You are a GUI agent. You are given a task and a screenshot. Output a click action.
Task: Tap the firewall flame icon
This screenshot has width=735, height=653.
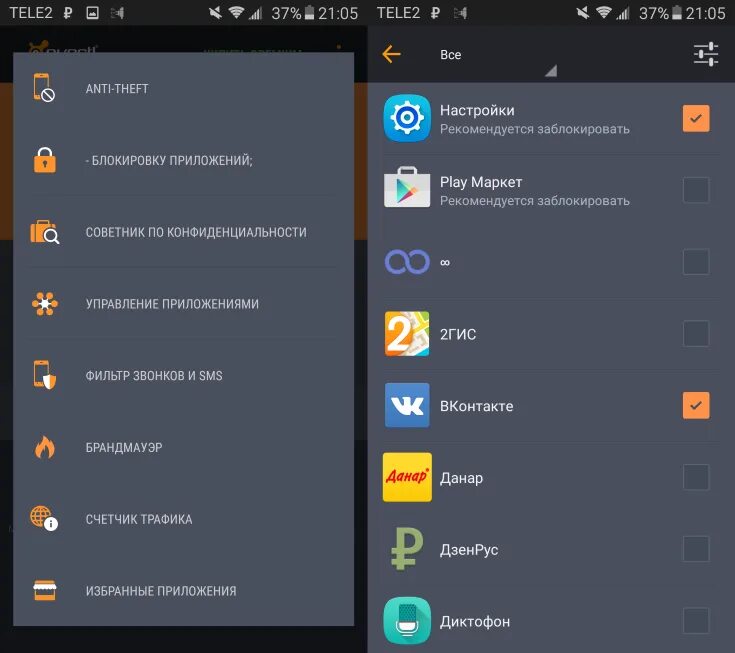45,447
